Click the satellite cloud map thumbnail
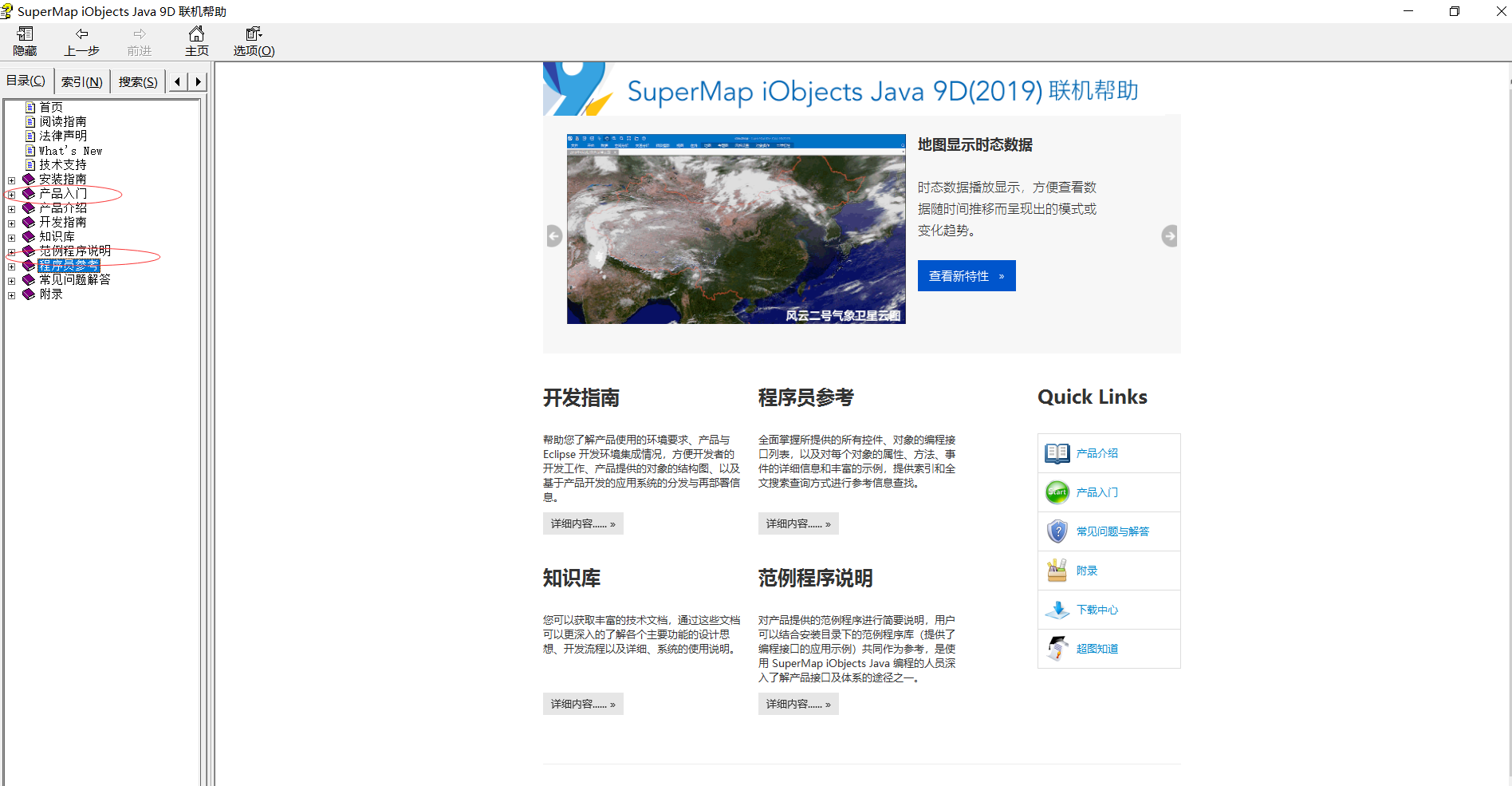 coord(736,229)
